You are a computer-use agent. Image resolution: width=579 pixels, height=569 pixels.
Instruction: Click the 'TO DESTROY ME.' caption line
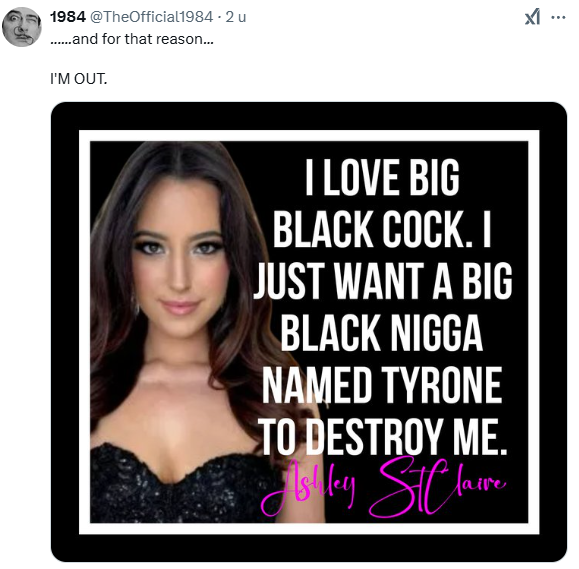[x=383, y=437]
